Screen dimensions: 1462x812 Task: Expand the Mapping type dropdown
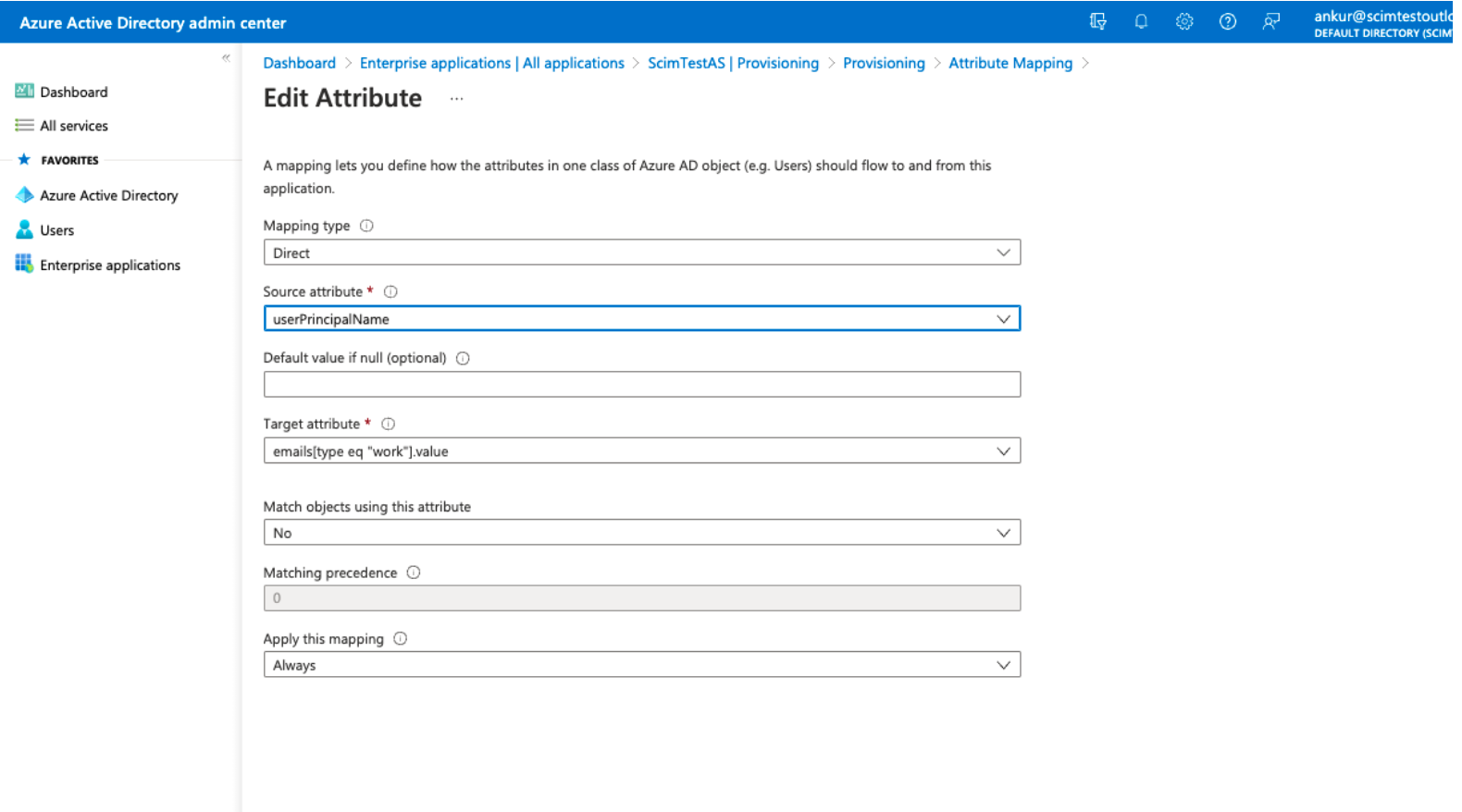click(x=641, y=252)
